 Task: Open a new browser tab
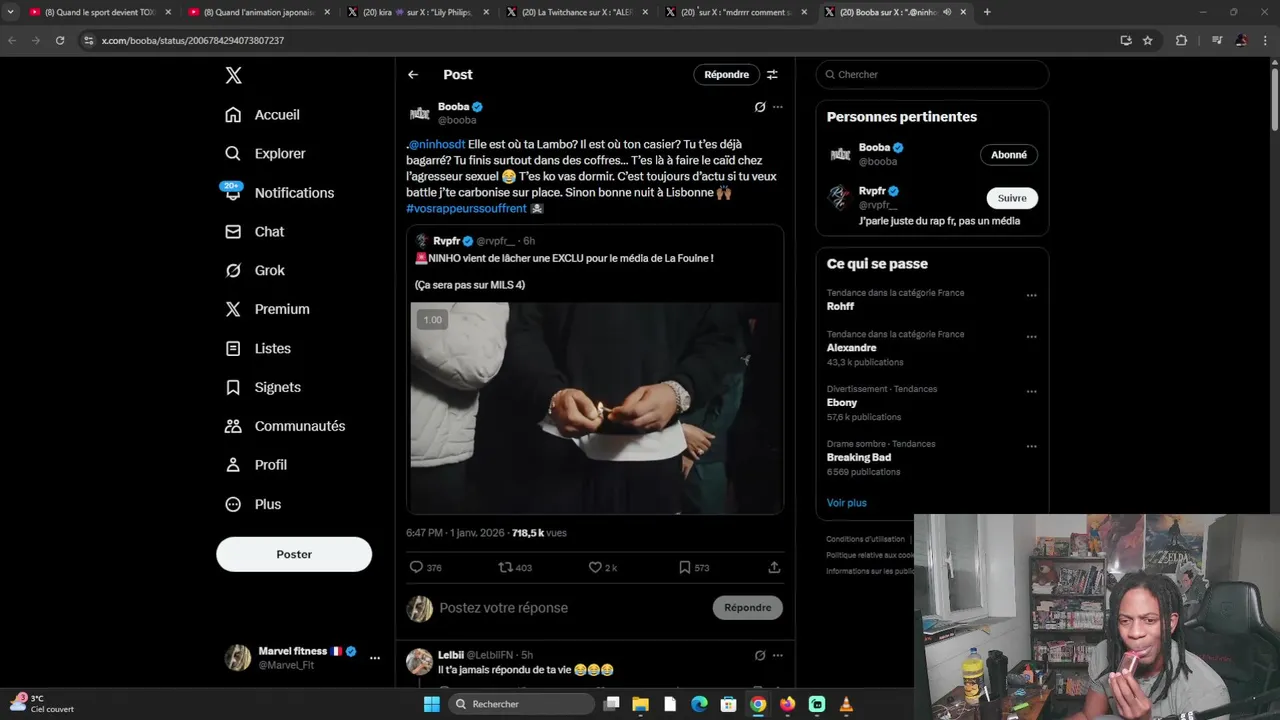click(x=987, y=12)
